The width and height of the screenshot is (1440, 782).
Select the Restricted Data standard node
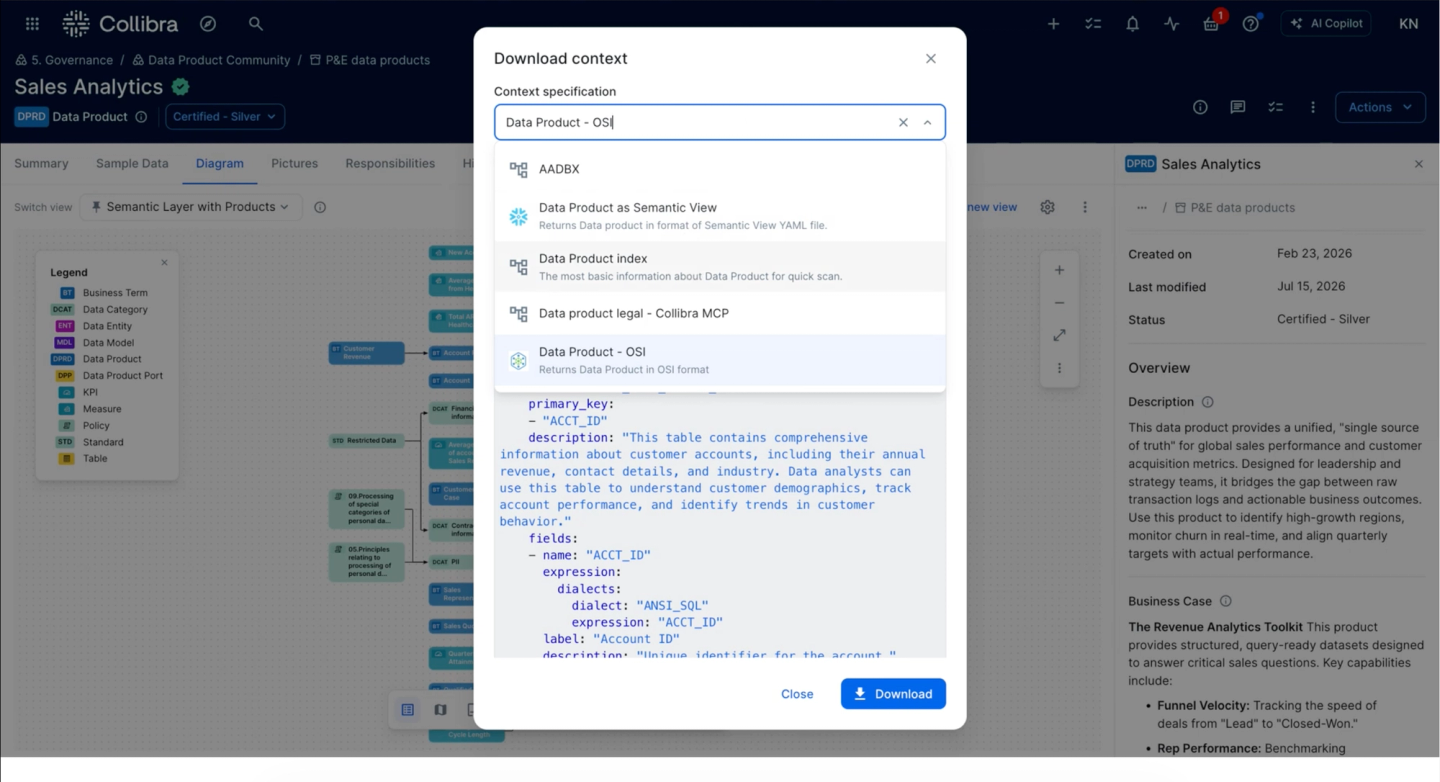[x=366, y=440]
